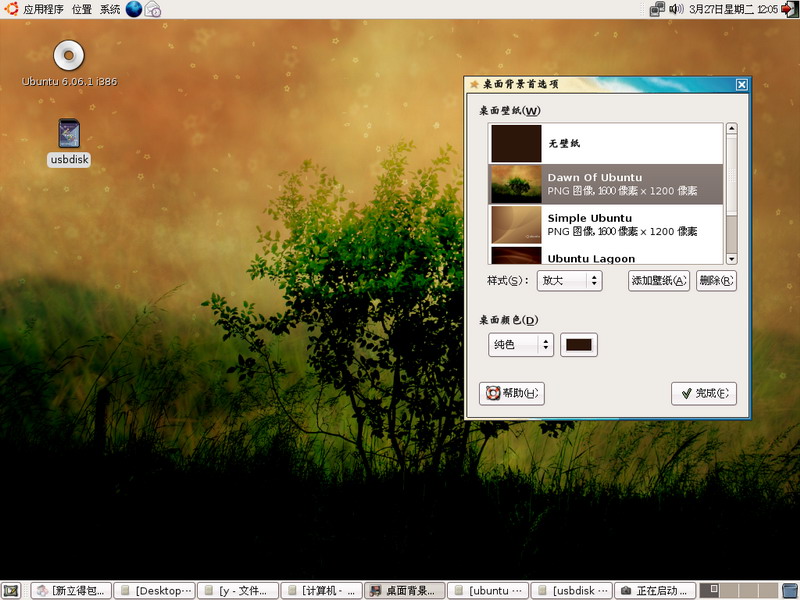
Task: Click the 帮助 (Help) button
Action: [x=512, y=393]
